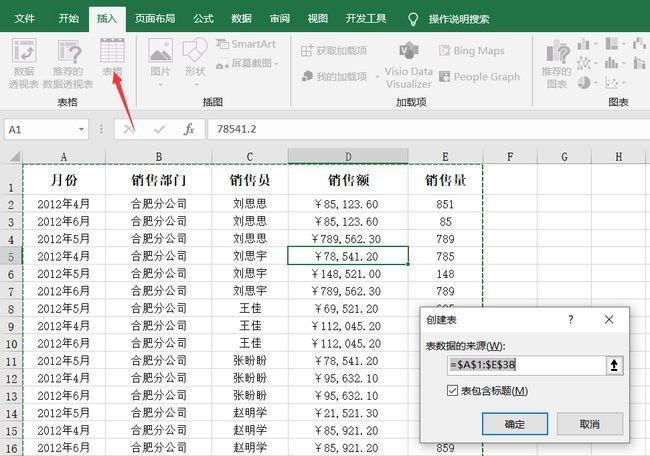The image size is (650, 456).
Task: Click the formula bar showing 78541.2
Action: 429,129
